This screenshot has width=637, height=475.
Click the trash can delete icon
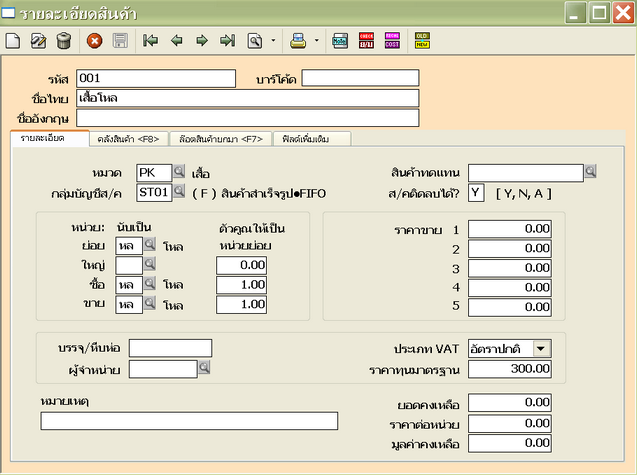point(64,41)
